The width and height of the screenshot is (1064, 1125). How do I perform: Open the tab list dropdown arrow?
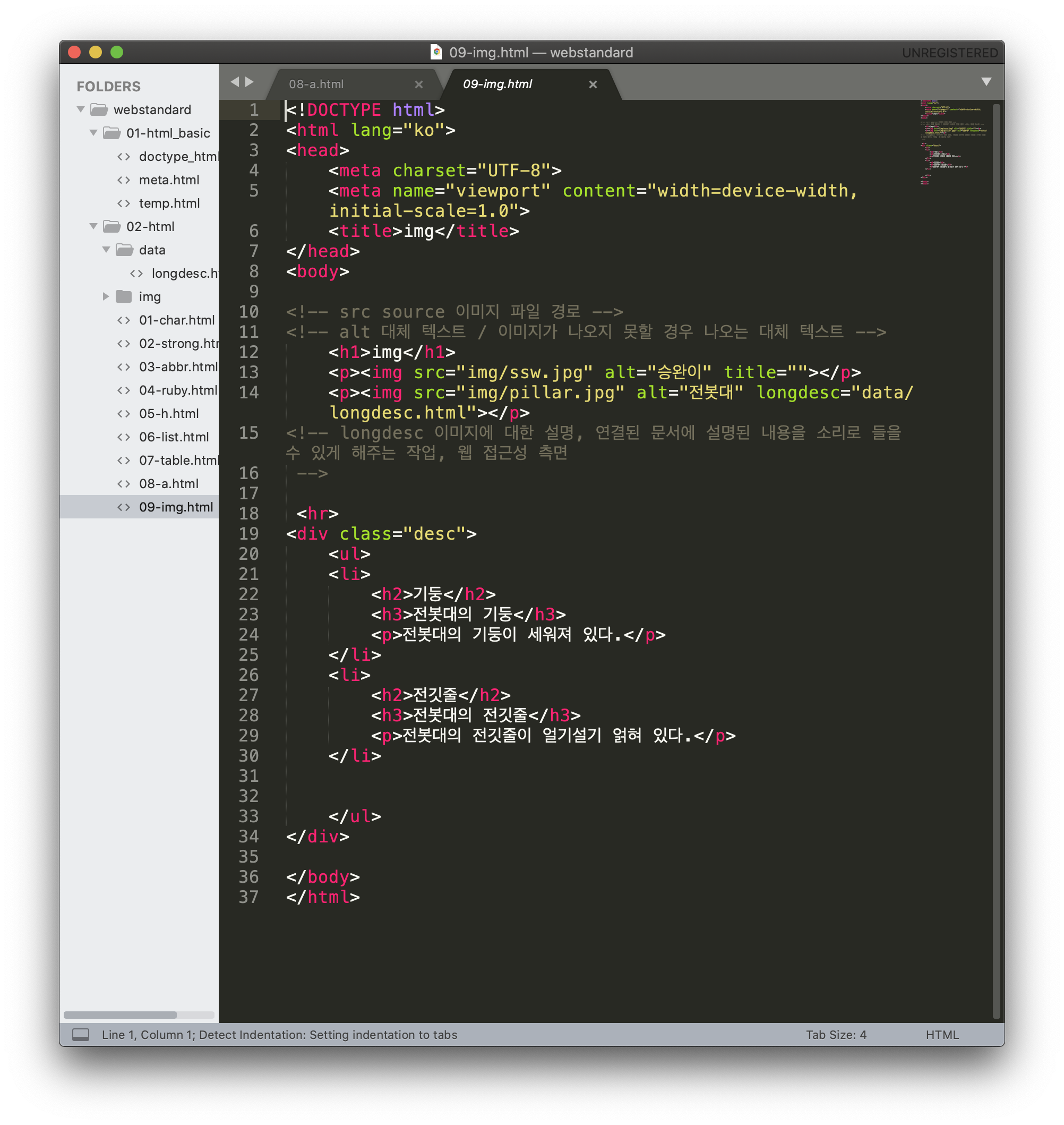point(986,82)
